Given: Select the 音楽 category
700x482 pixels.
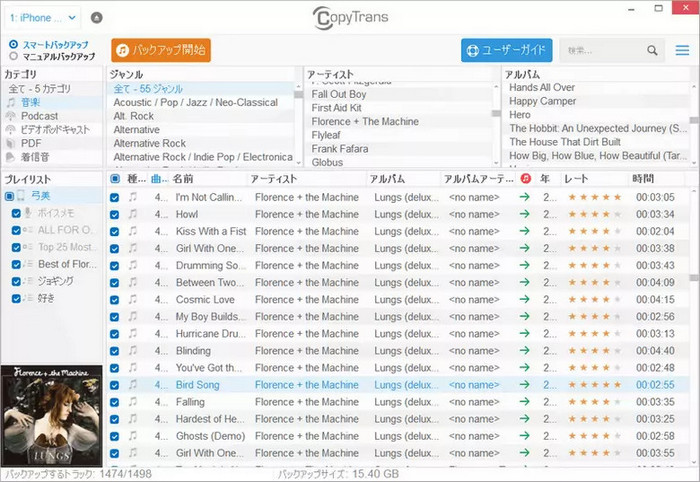Looking at the screenshot, I should 30,102.
